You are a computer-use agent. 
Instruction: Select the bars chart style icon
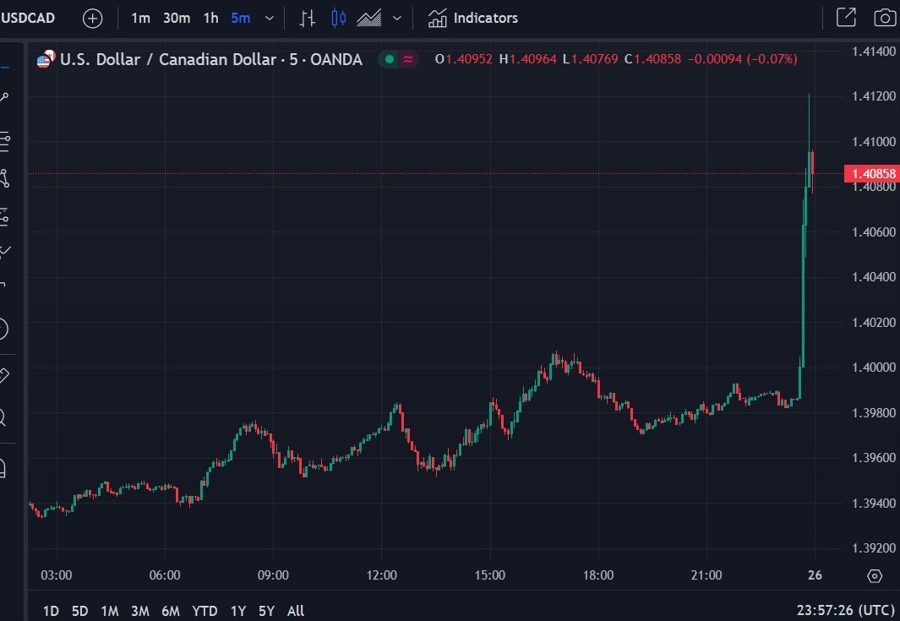308,18
